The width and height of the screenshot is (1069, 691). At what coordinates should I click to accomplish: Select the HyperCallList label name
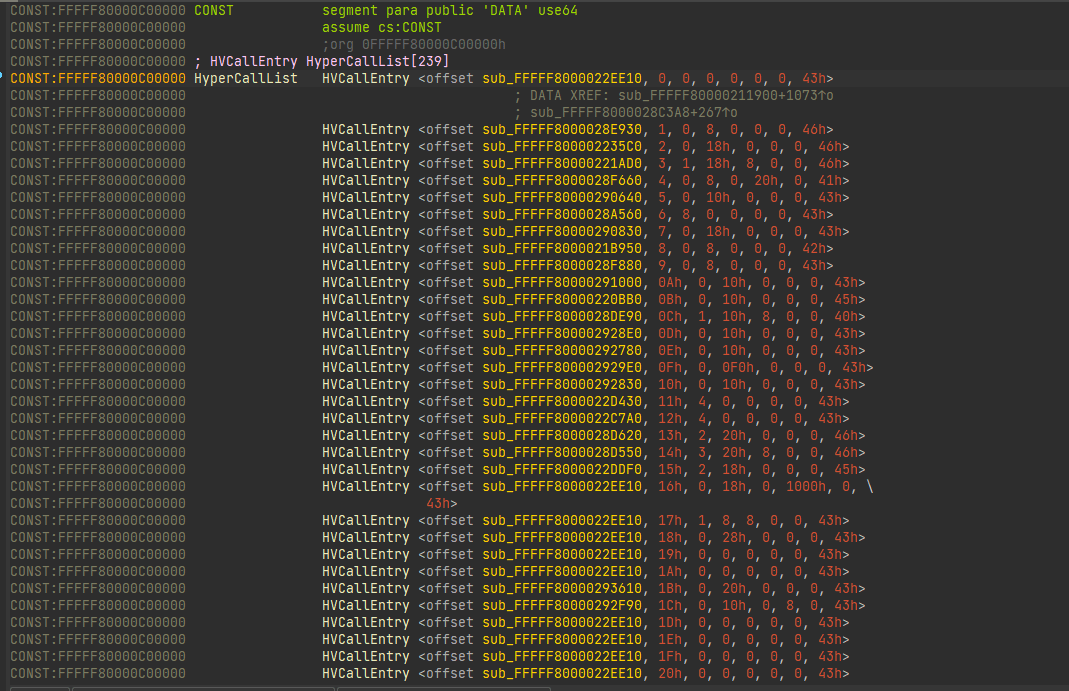(x=245, y=78)
